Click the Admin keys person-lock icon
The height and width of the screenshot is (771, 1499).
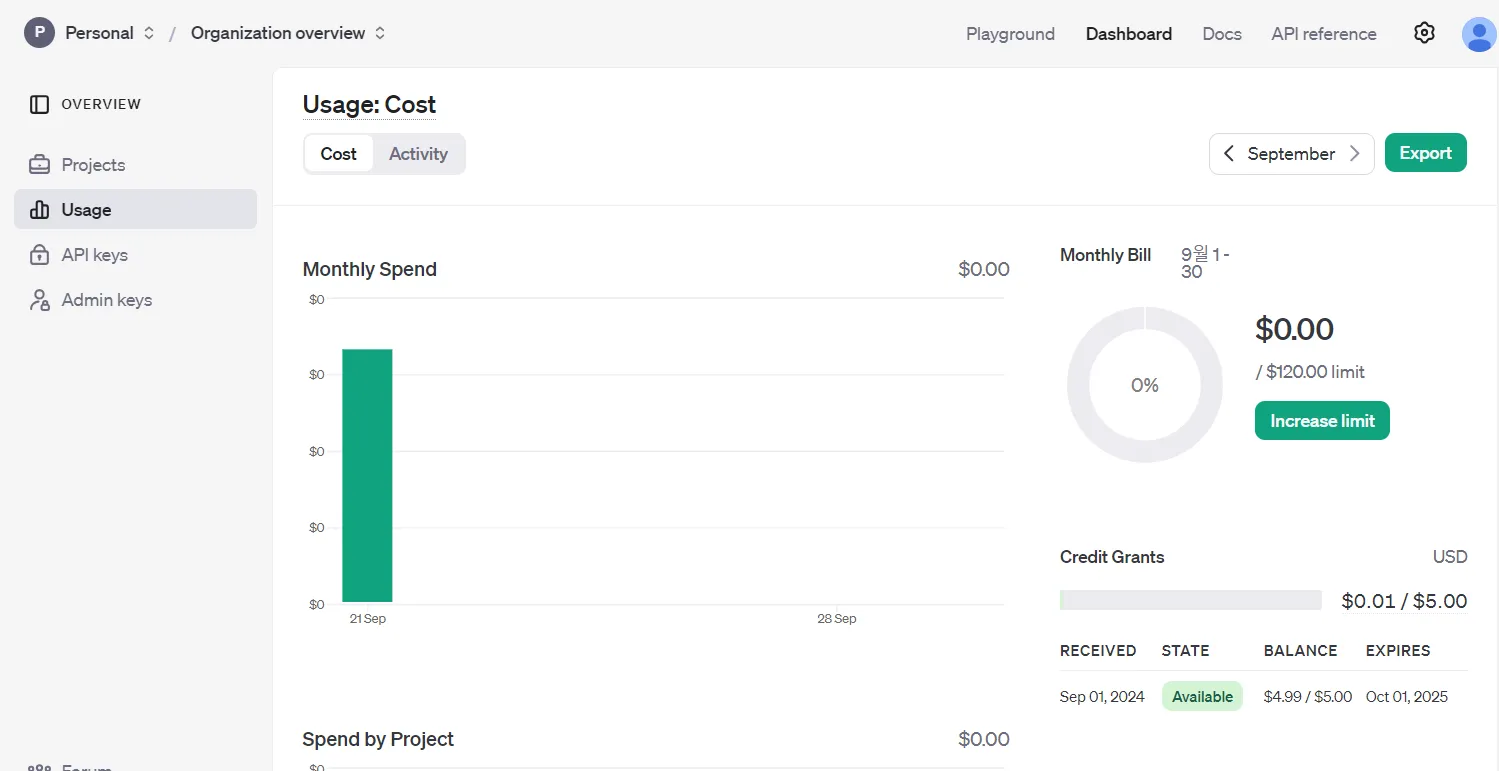click(39, 300)
